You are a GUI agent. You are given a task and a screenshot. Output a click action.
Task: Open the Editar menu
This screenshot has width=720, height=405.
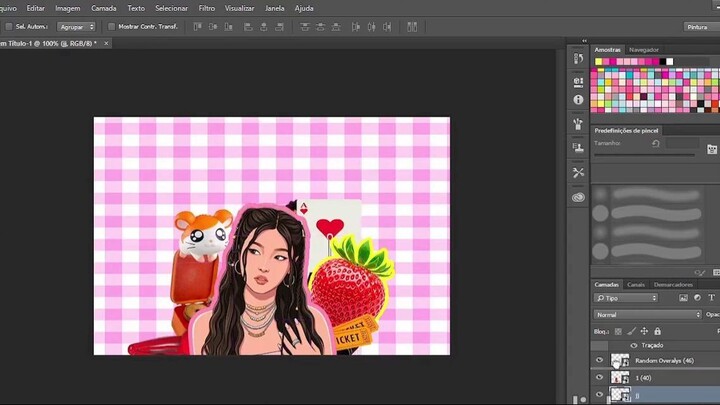pyautogui.click(x=35, y=8)
